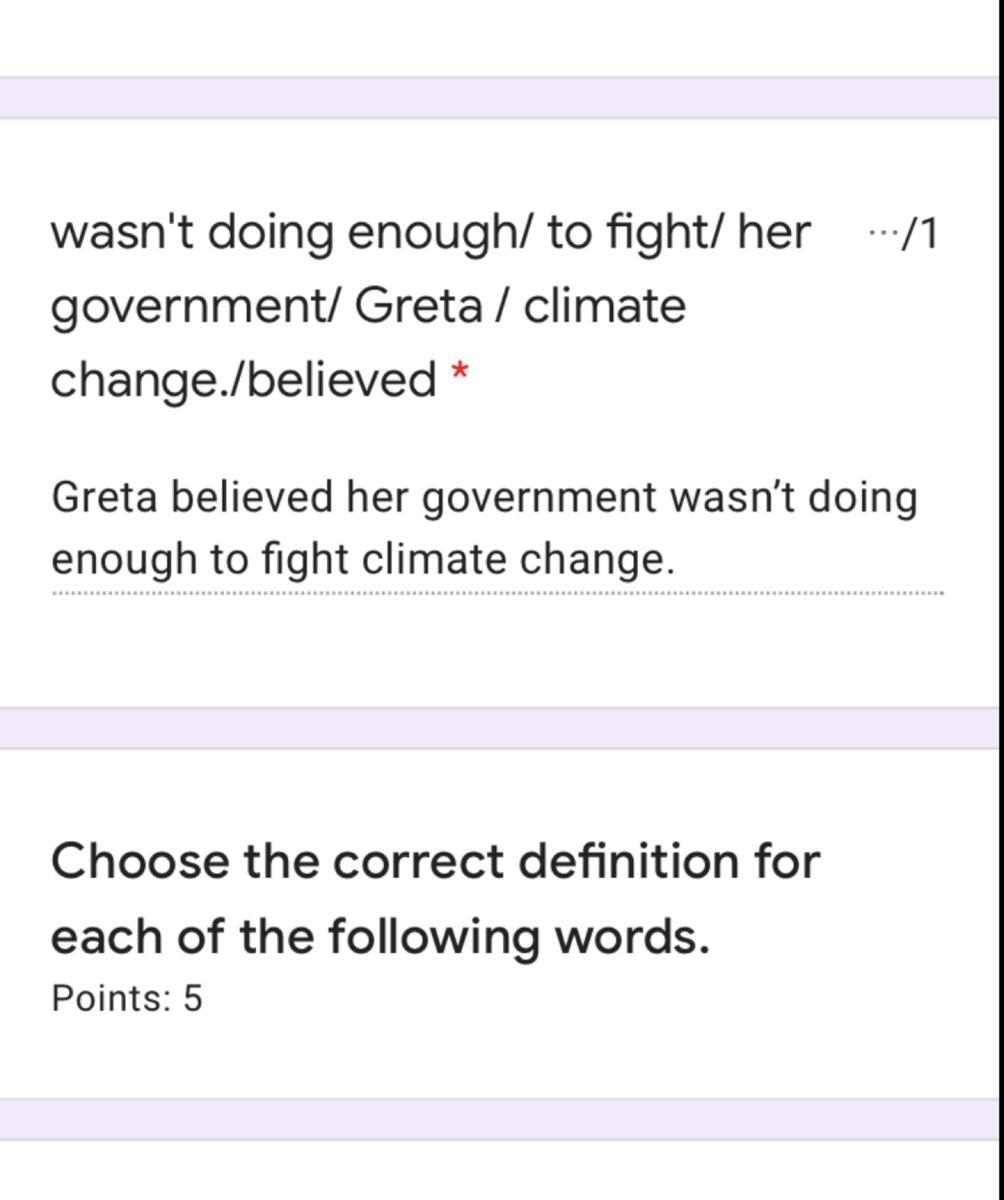
Task: Click the answer field starting with Greta believed
Action: click(484, 527)
